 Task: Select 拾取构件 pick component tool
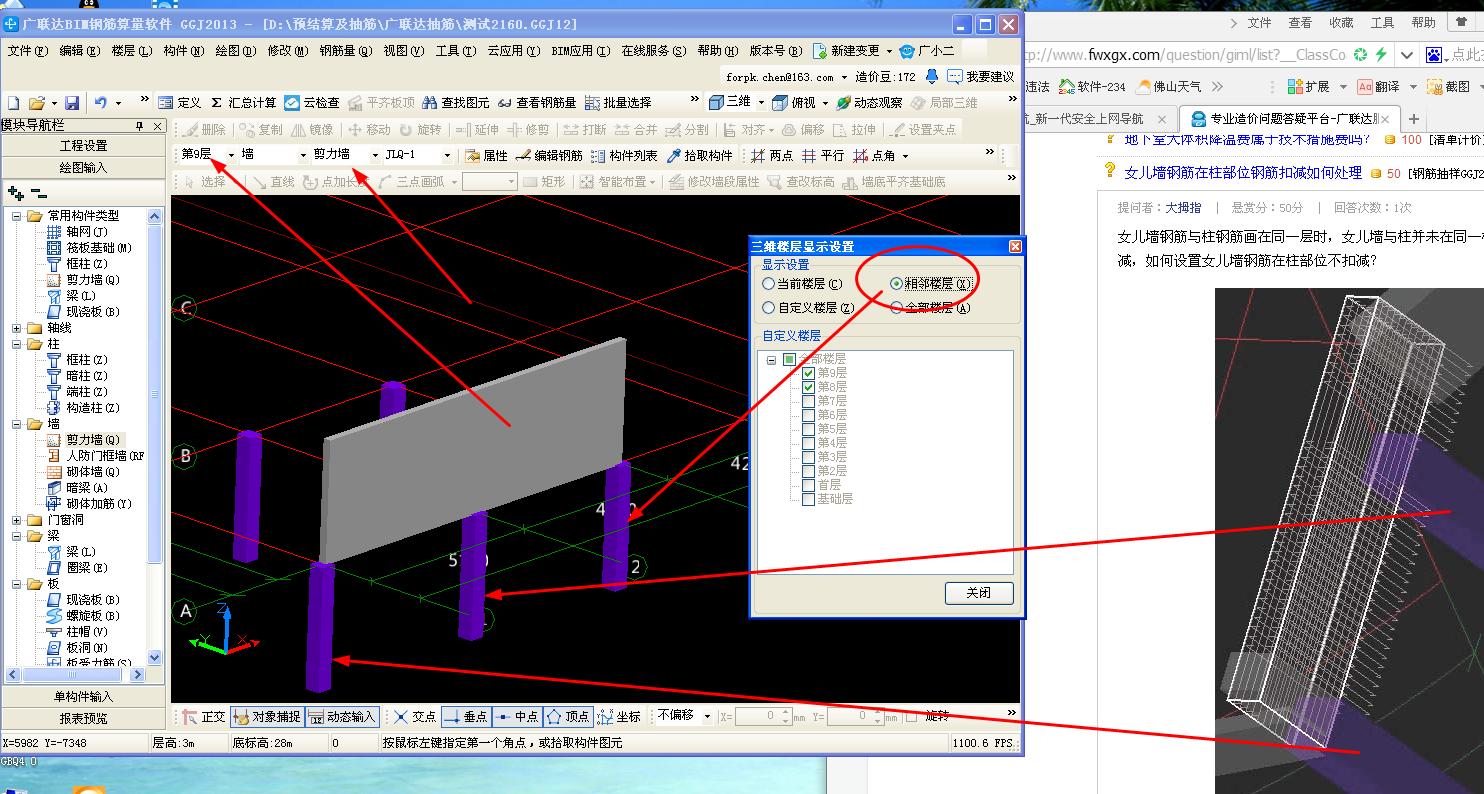[700, 155]
